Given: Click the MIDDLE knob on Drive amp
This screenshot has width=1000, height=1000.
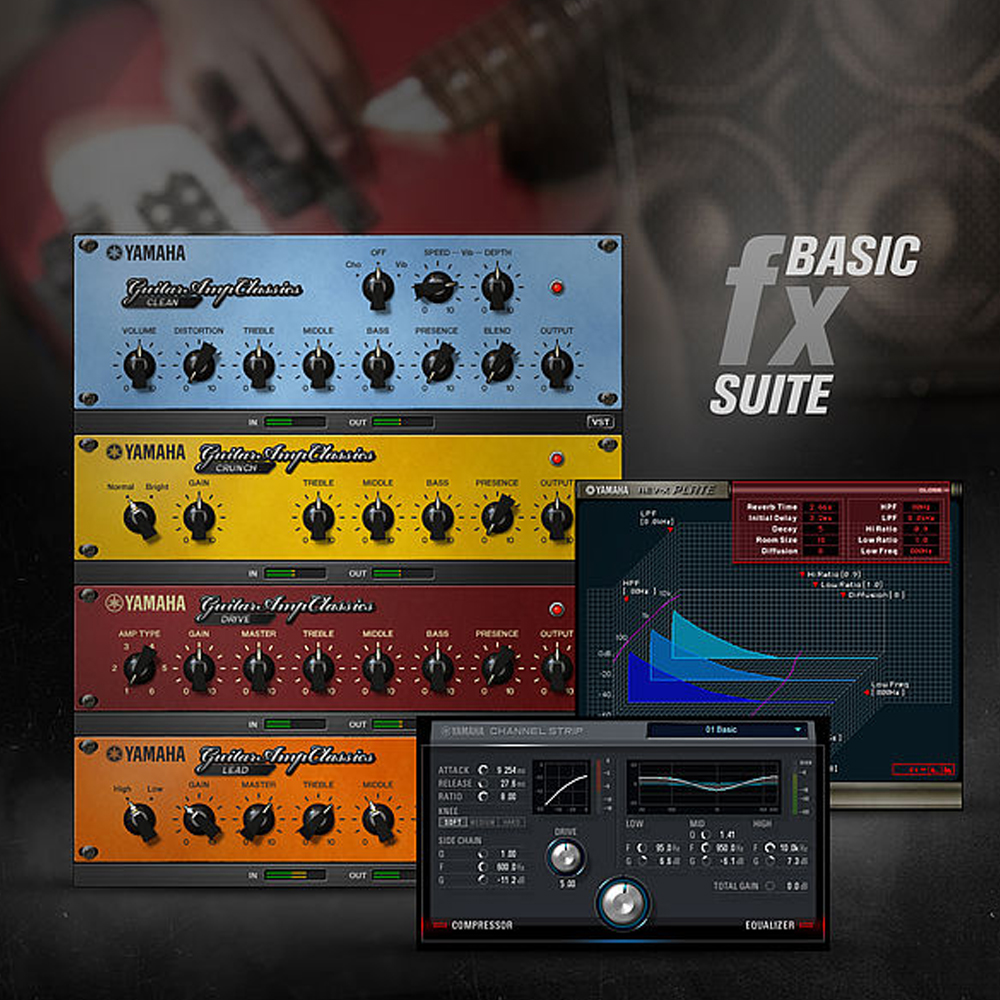Looking at the screenshot, I should click(378, 669).
